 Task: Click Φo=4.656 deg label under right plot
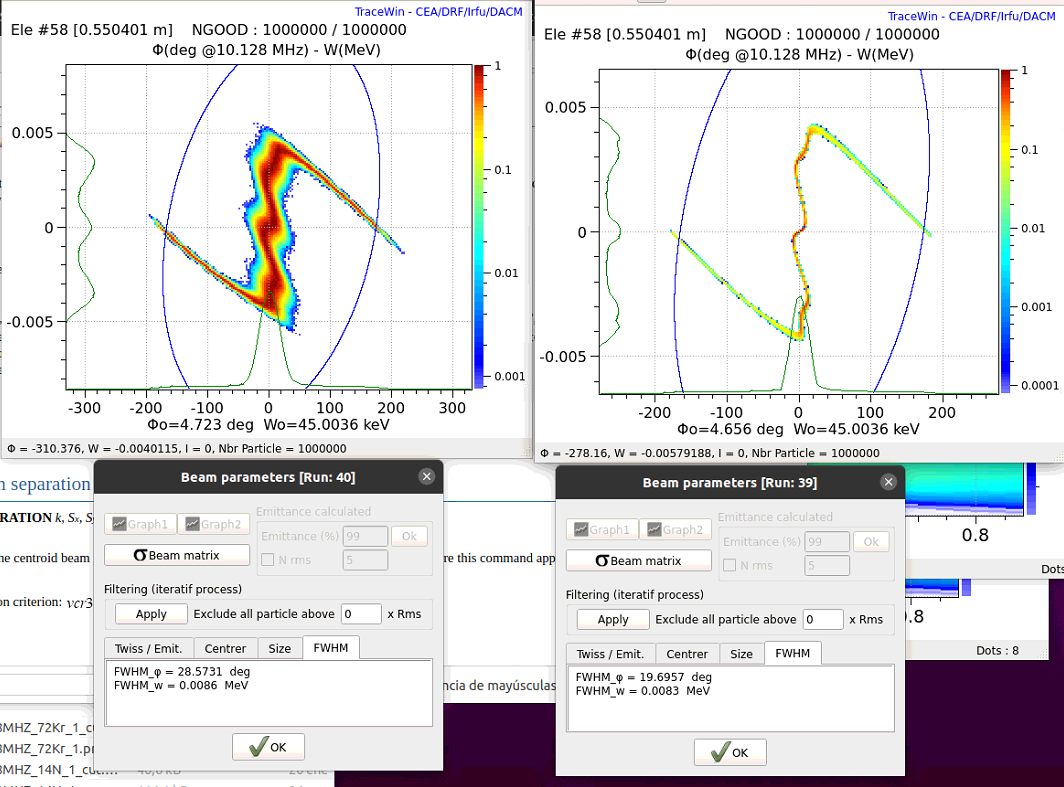[730, 429]
